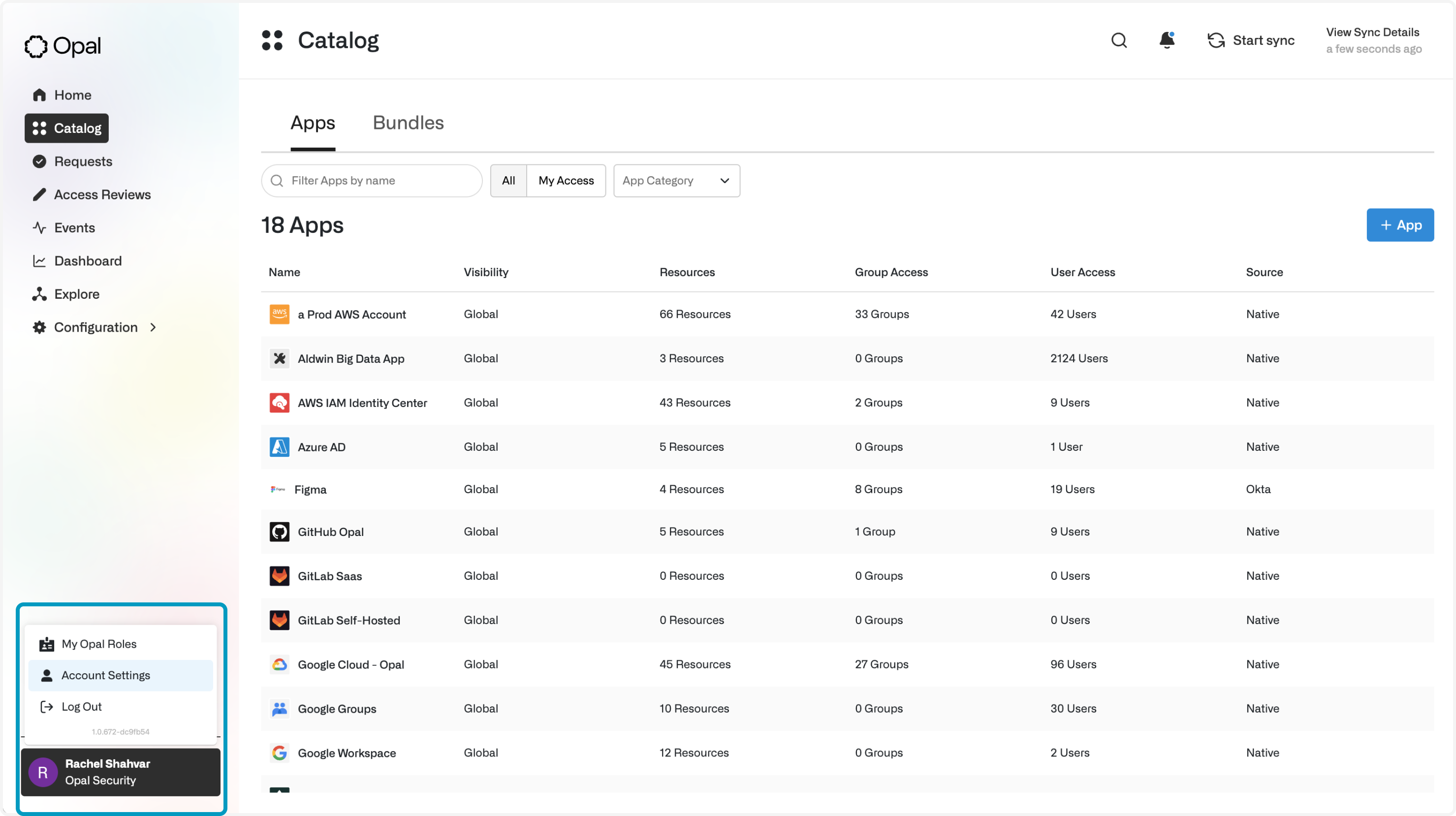The height and width of the screenshot is (816, 1456).
Task: Click the Group Access column header
Action: pos(891,272)
